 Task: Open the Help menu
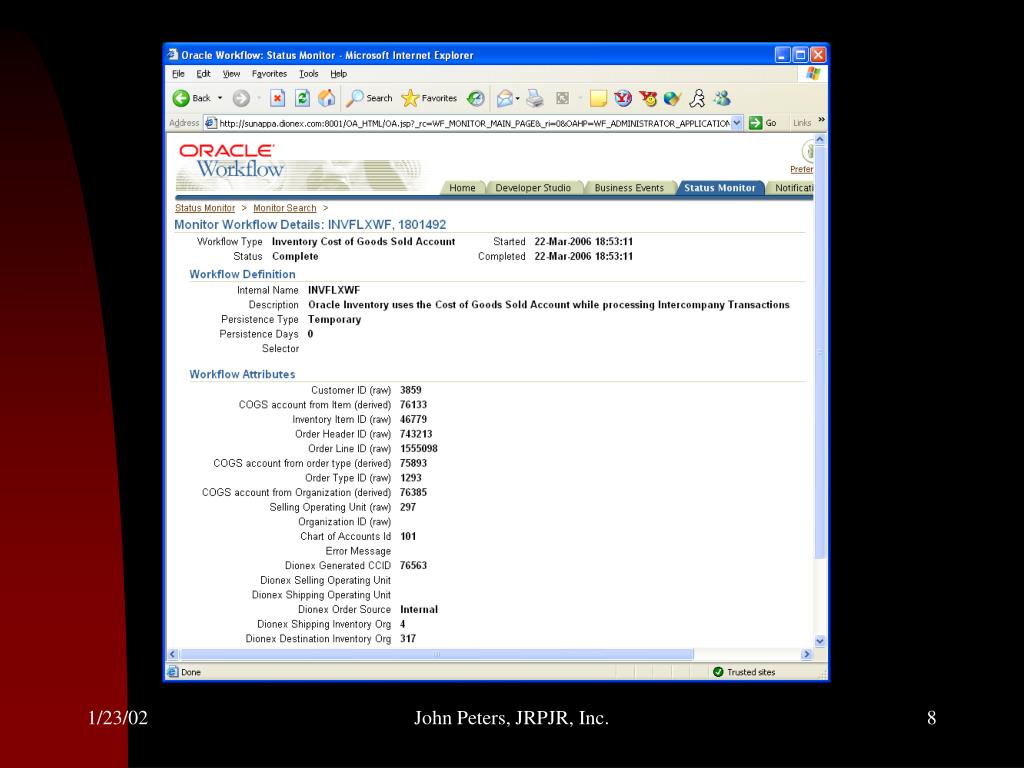pos(338,74)
